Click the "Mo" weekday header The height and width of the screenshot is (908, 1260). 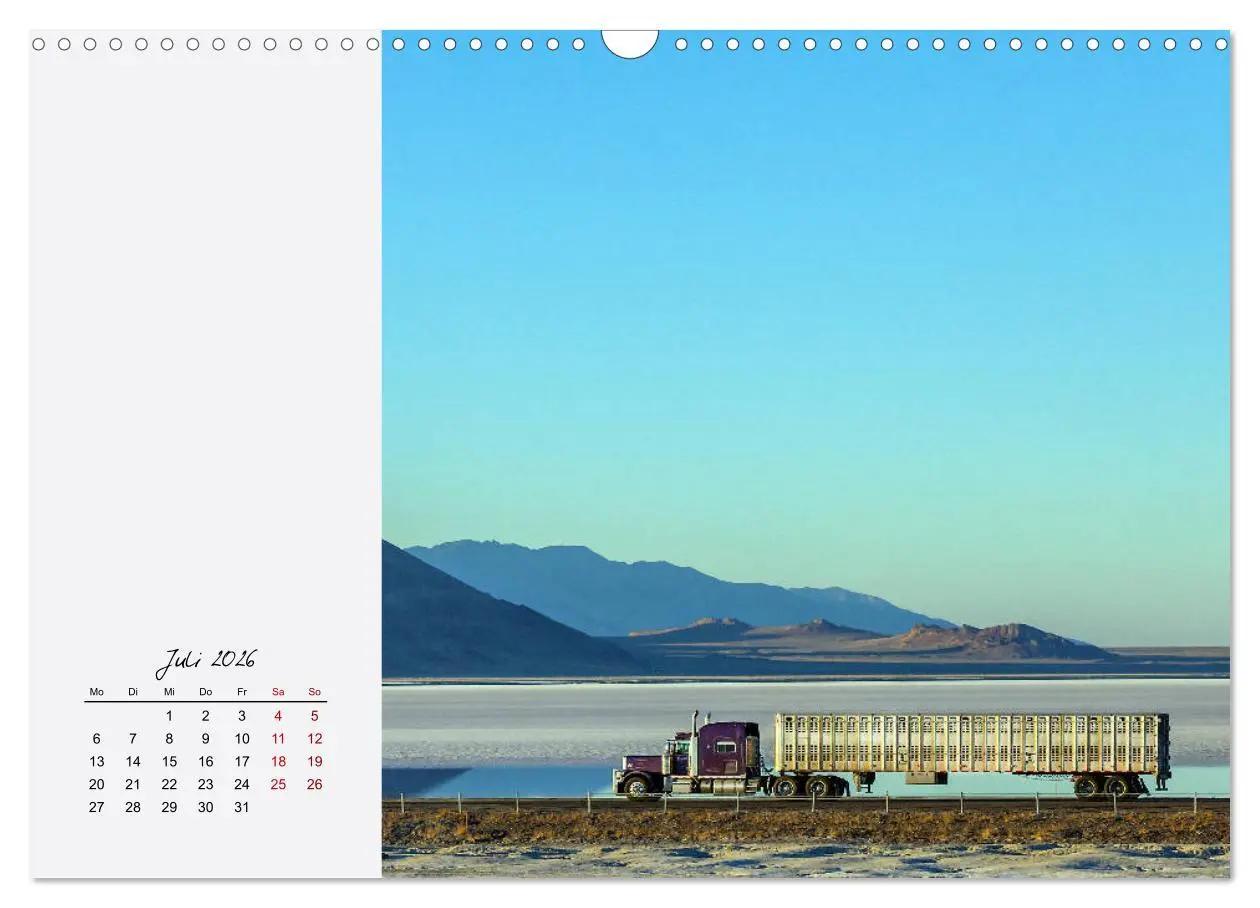pyautogui.click(x=96, y=692)
